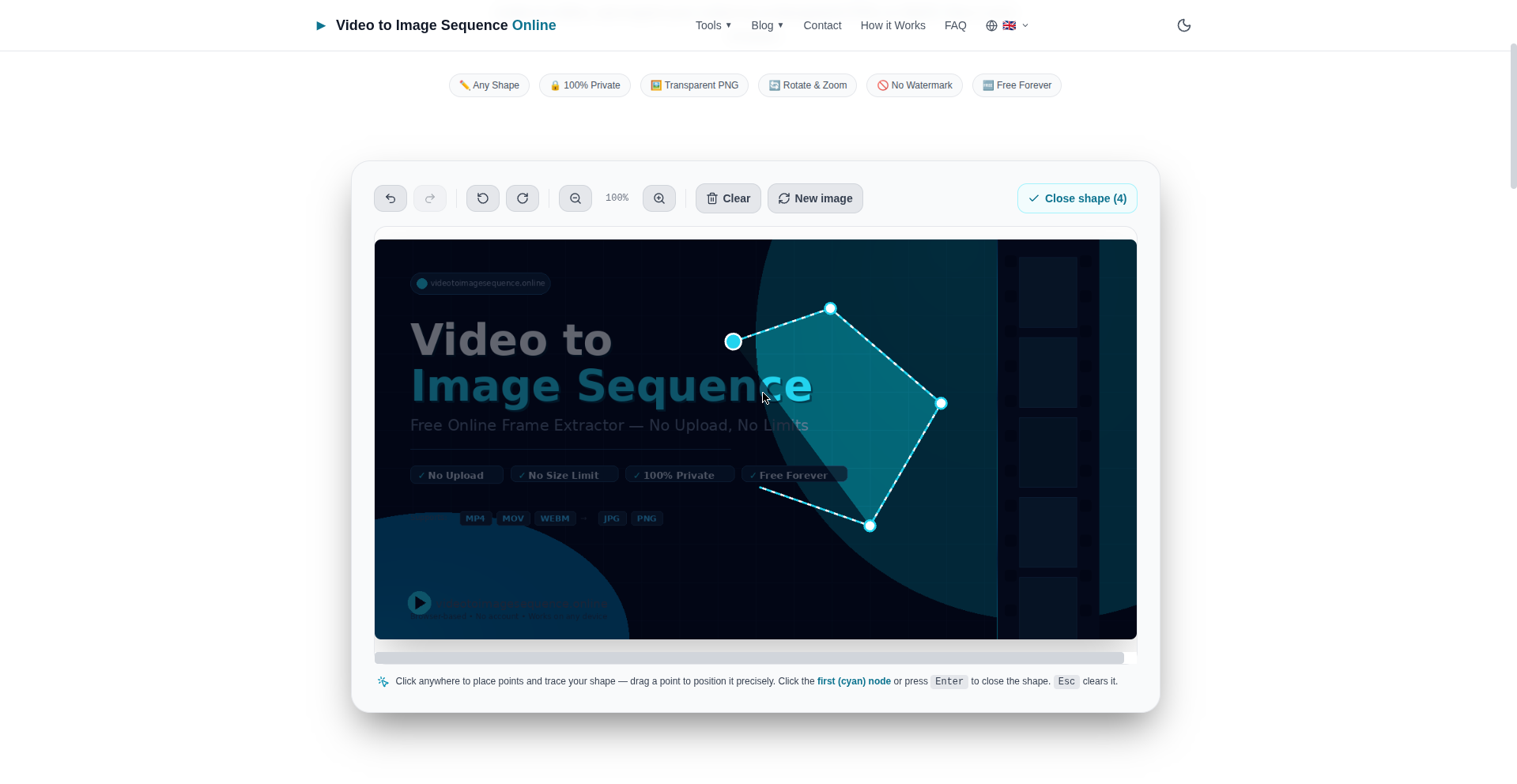Screen dimensions: 1517x784
Task: Expand the Blog menu
Action: pos(767,25)
